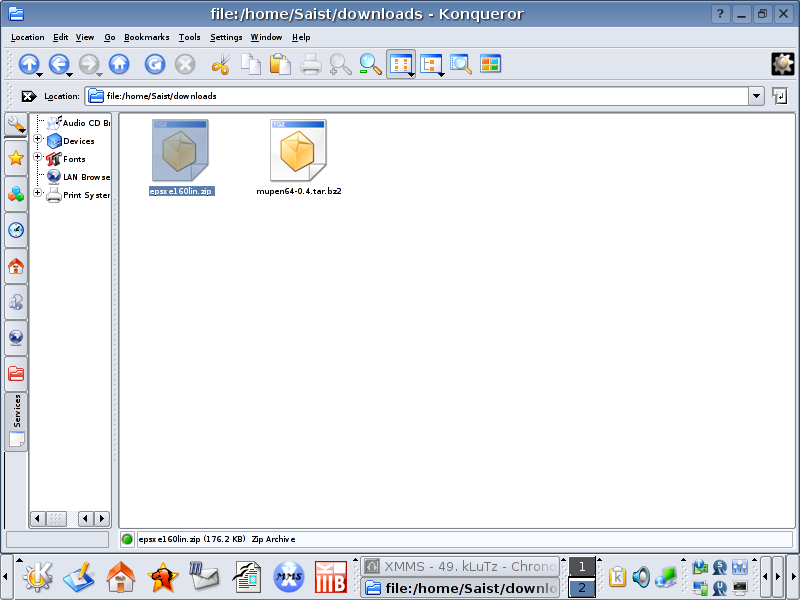This screenshot has width=800, height=600.
Task: Open the Location bar history dropdown
Action: 756,96
